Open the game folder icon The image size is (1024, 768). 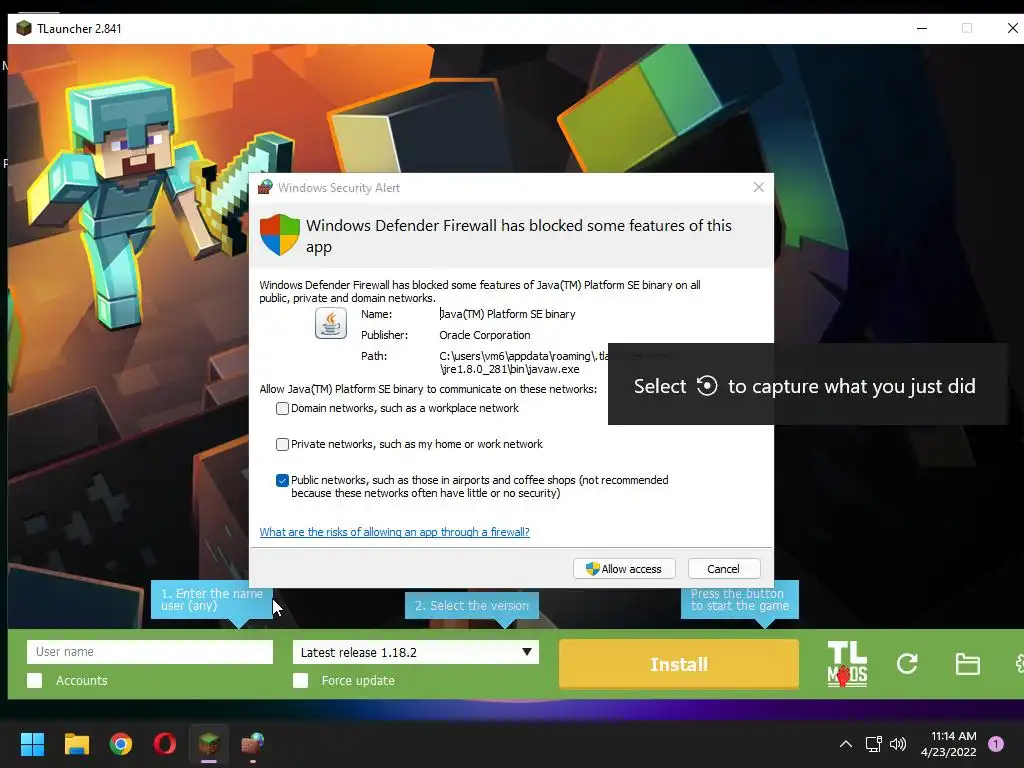tap(967, 664)
